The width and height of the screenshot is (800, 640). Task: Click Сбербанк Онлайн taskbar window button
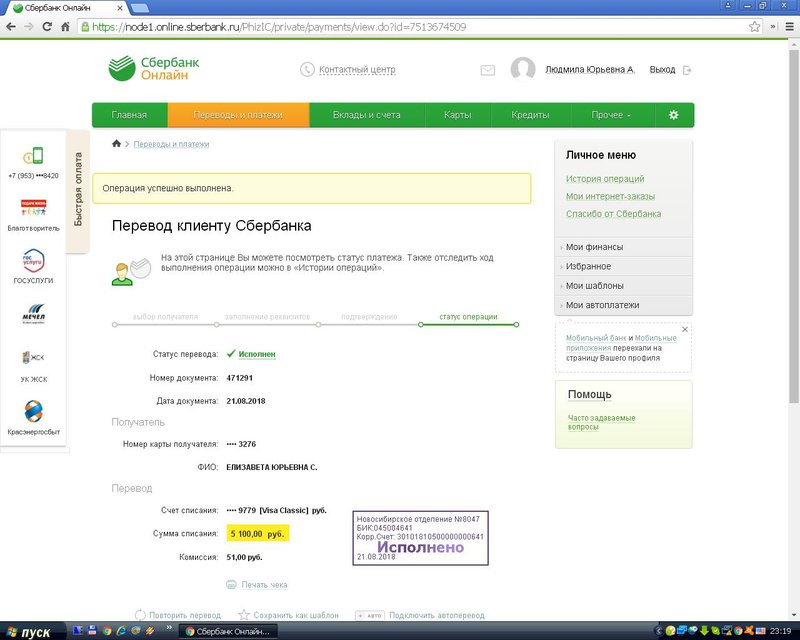coord(228,632)
